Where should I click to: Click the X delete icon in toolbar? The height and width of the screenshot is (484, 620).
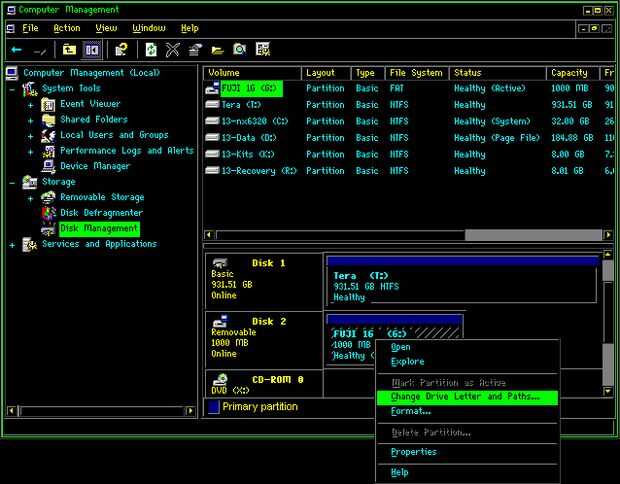click(173, 49)
